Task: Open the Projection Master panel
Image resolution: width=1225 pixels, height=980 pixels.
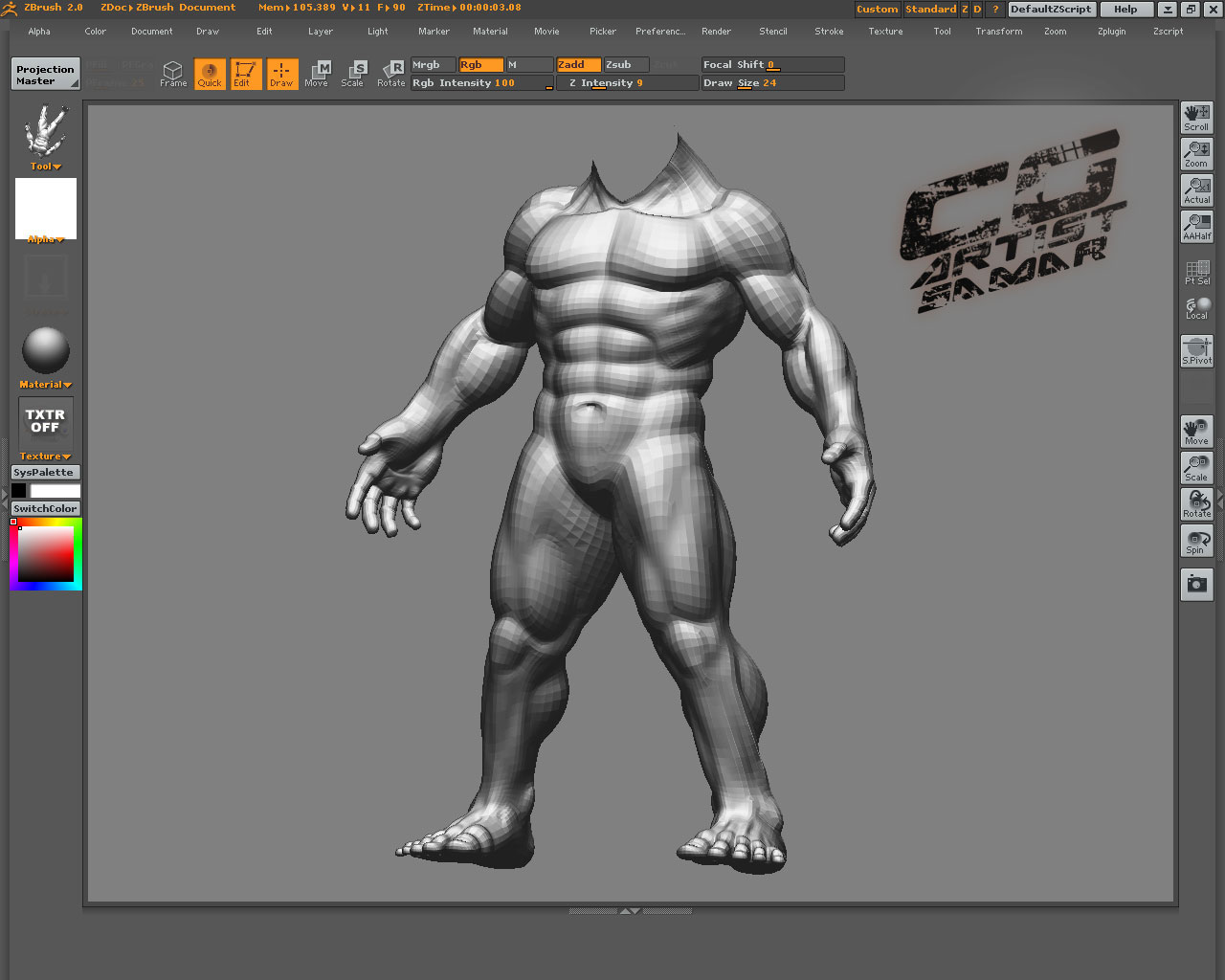Action: [x=44, y=74]
